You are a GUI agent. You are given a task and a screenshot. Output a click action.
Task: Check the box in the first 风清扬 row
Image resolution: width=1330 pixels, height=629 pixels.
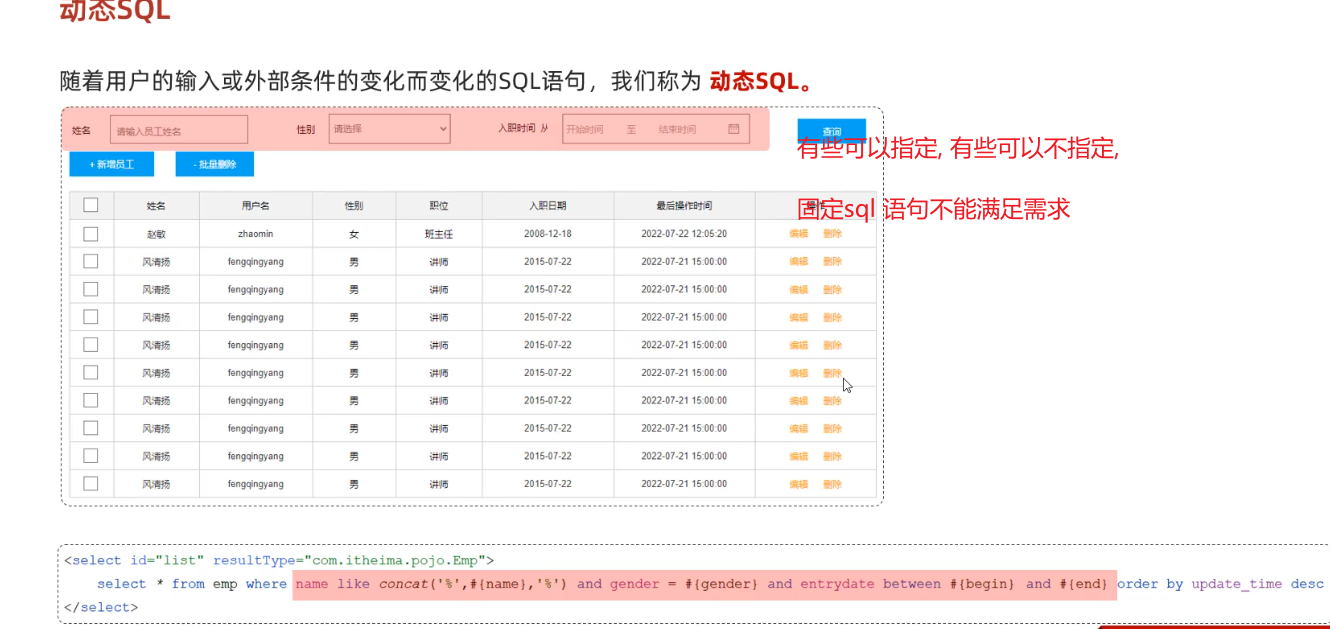pyautogui.click(x=91, y=261)
